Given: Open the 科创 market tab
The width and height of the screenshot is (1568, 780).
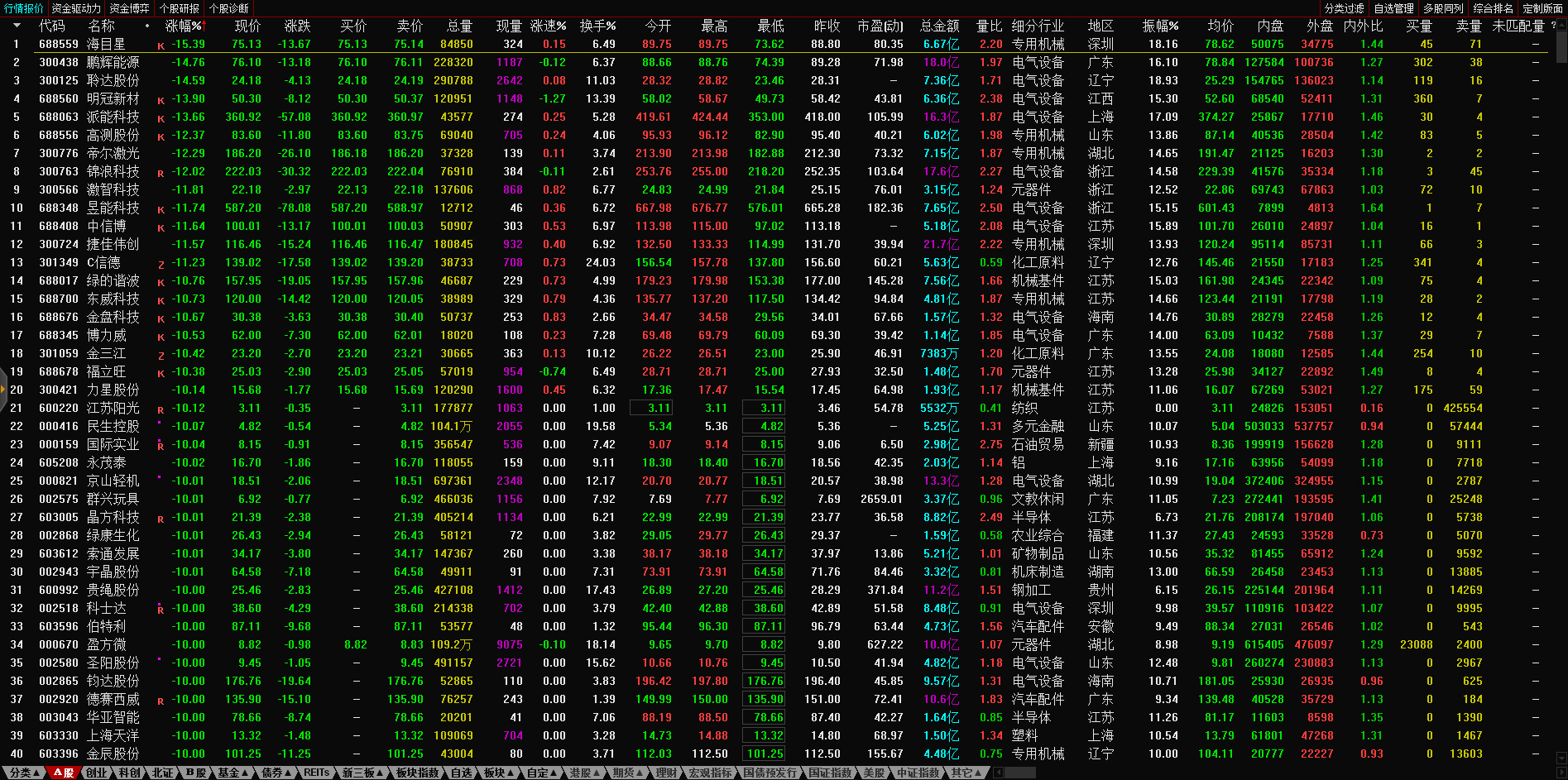Looking at the screenshot, I should coord(129,773).
